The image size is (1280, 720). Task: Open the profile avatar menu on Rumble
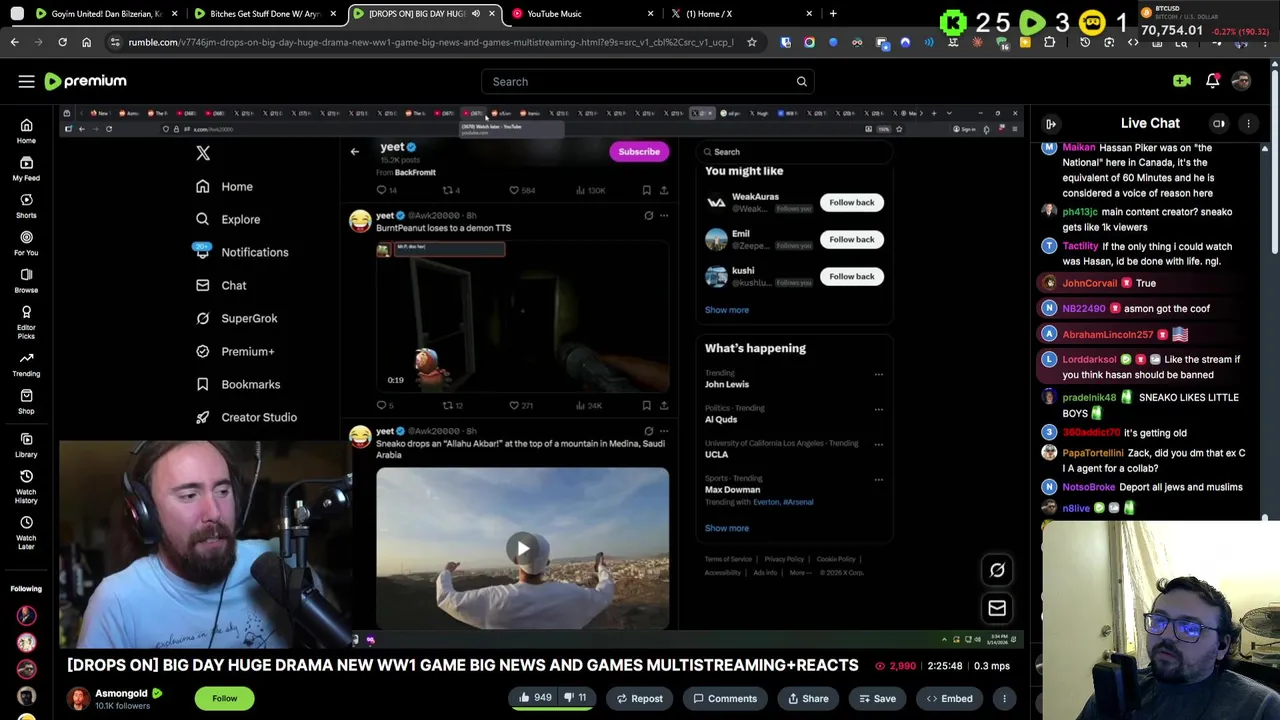(x=1241, y=81)
